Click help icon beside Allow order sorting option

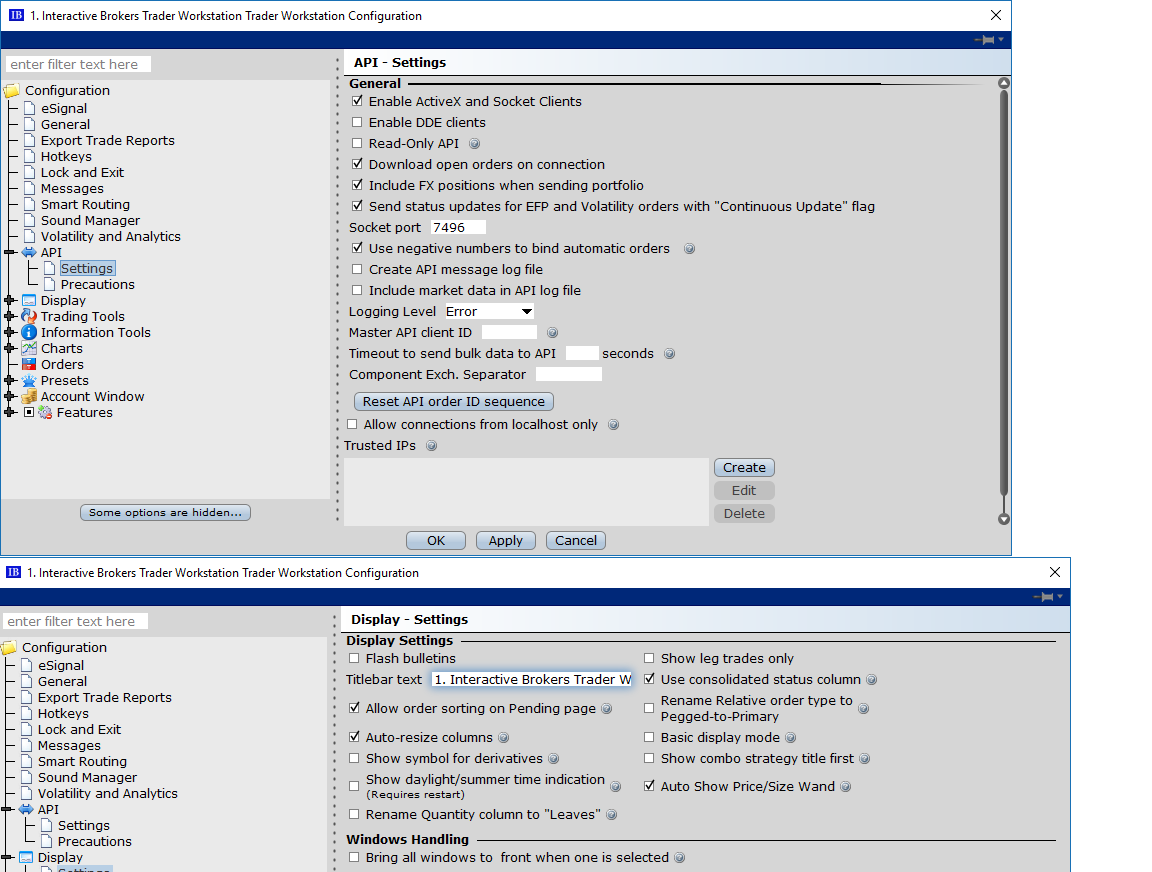607,708
